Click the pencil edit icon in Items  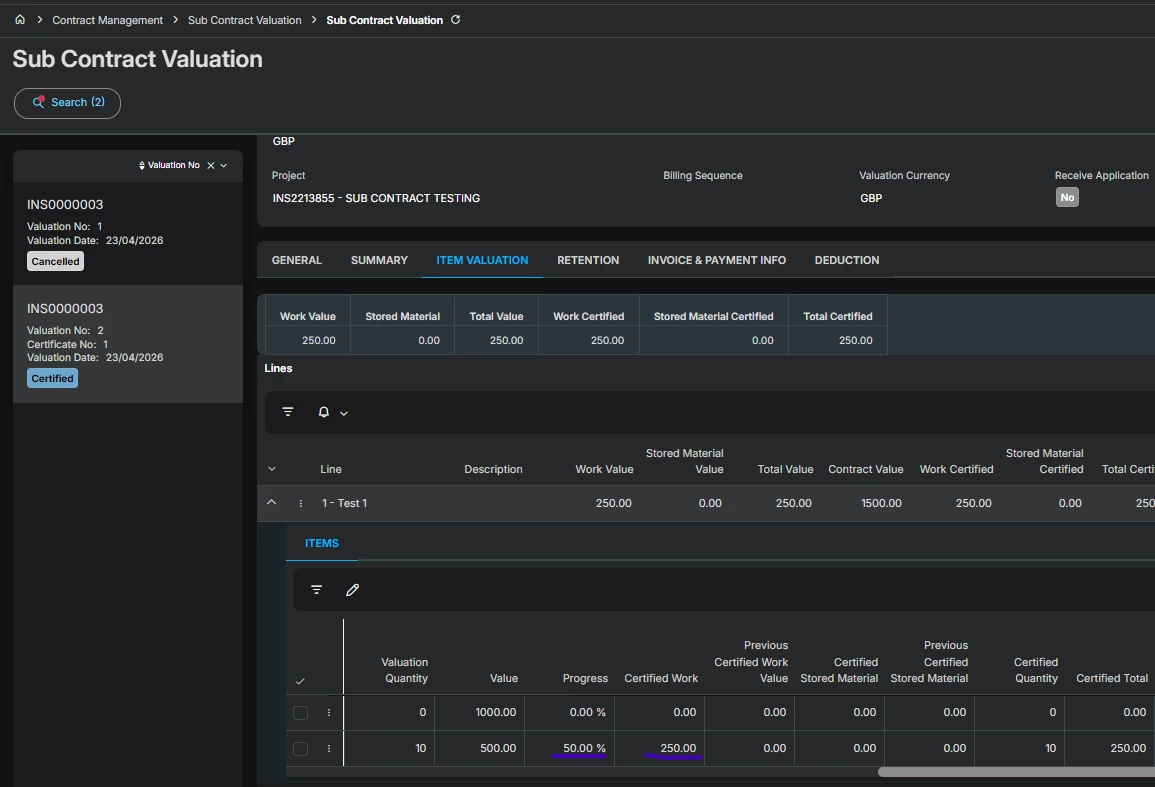[352, 590]
